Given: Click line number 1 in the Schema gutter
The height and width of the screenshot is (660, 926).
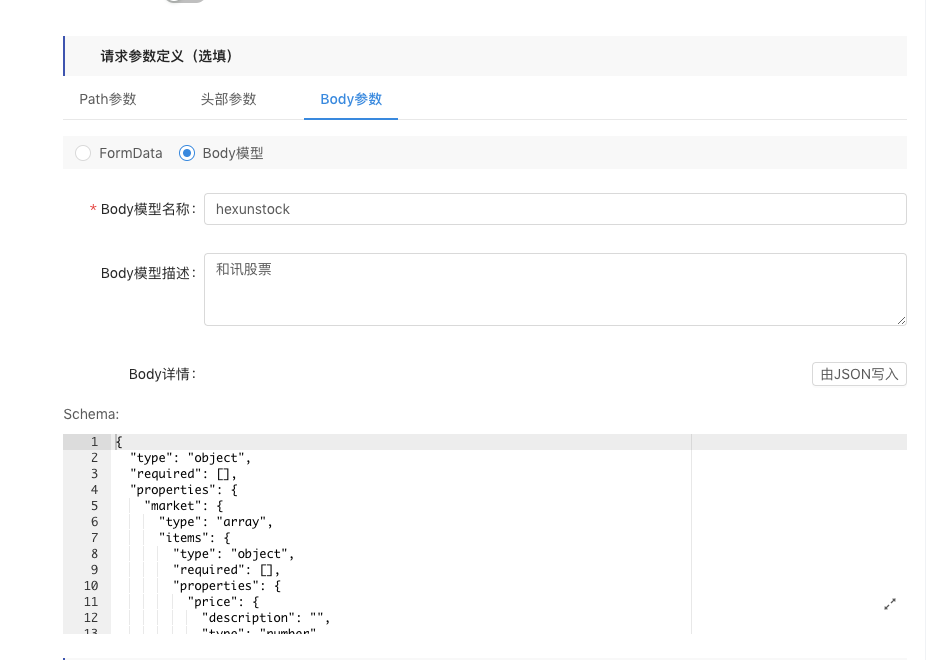Looking at the screenshot, I should coord(94,442).
